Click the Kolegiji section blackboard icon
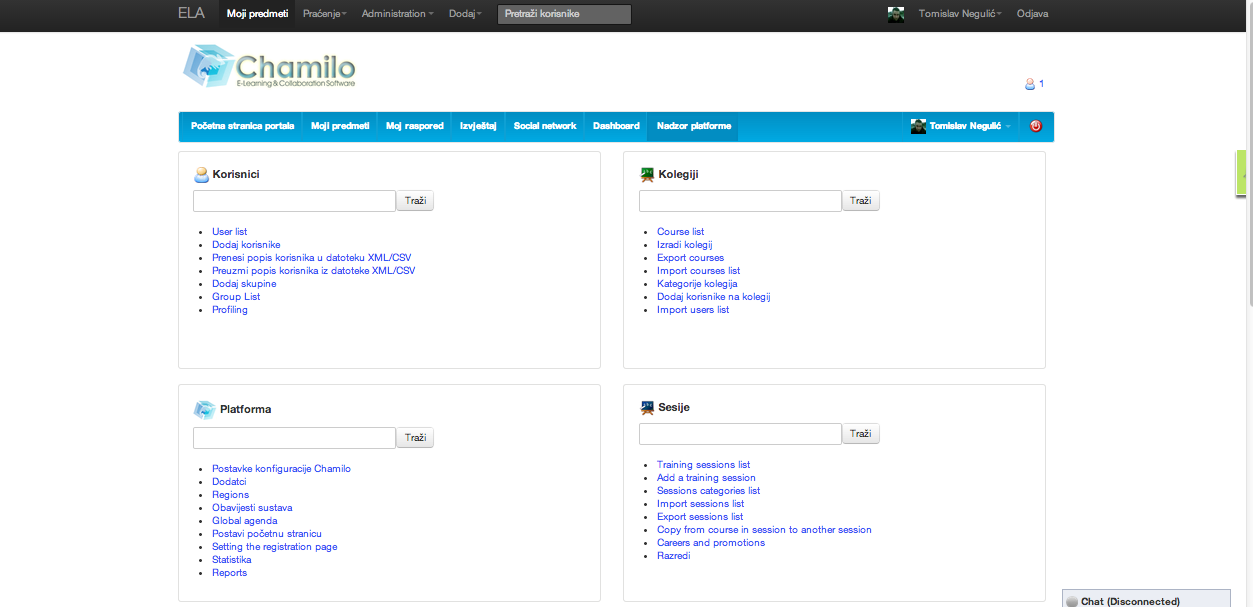The image size is (1253, 607). click(x=647, y=174)
